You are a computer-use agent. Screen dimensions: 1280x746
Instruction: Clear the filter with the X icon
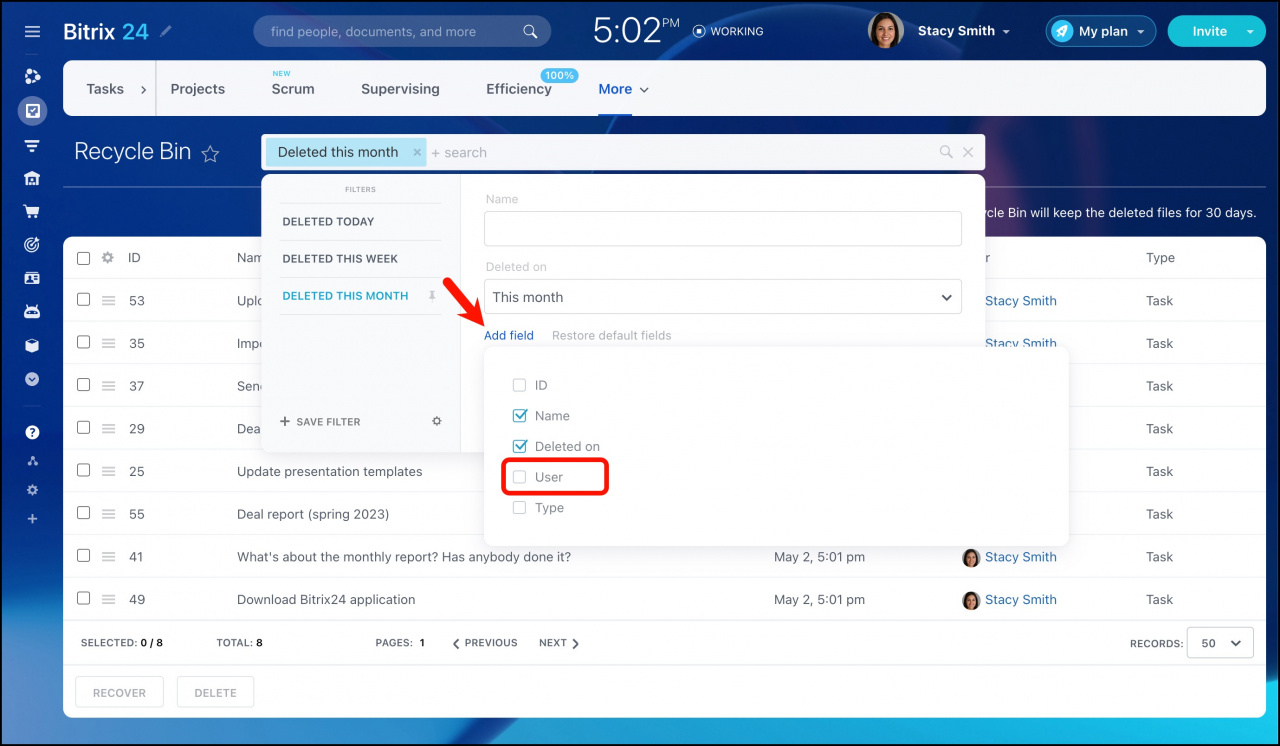click(x=968, y=152)
